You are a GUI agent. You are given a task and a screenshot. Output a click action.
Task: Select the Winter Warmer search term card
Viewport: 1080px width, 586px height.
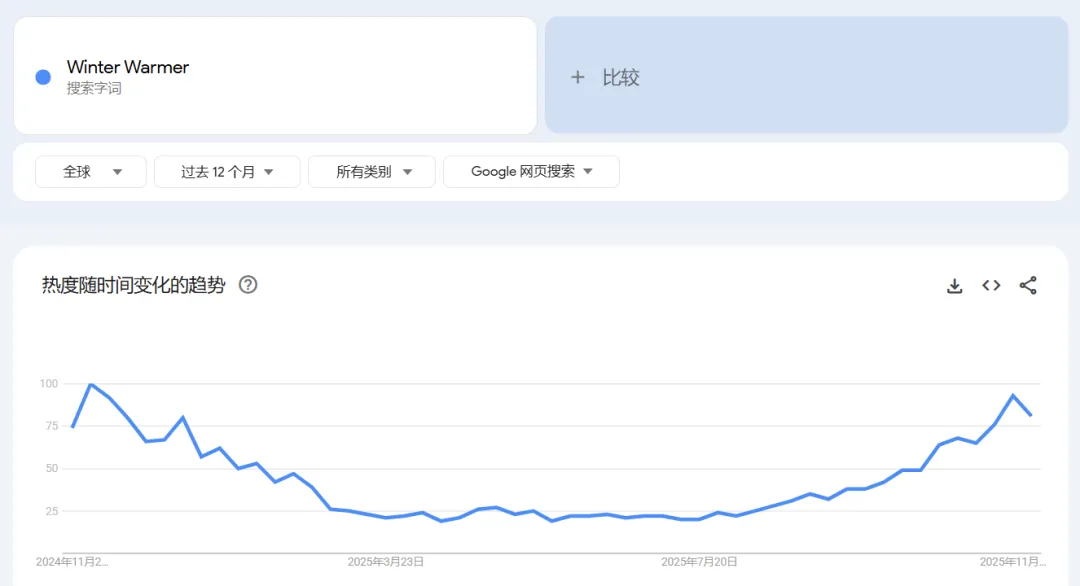(274, 75)
